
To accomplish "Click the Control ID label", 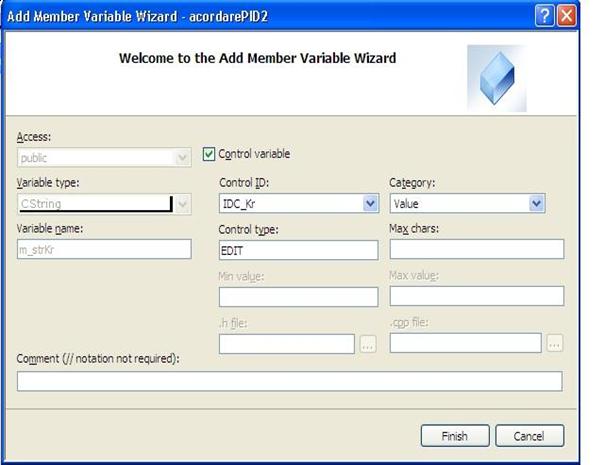I will 244,183.
